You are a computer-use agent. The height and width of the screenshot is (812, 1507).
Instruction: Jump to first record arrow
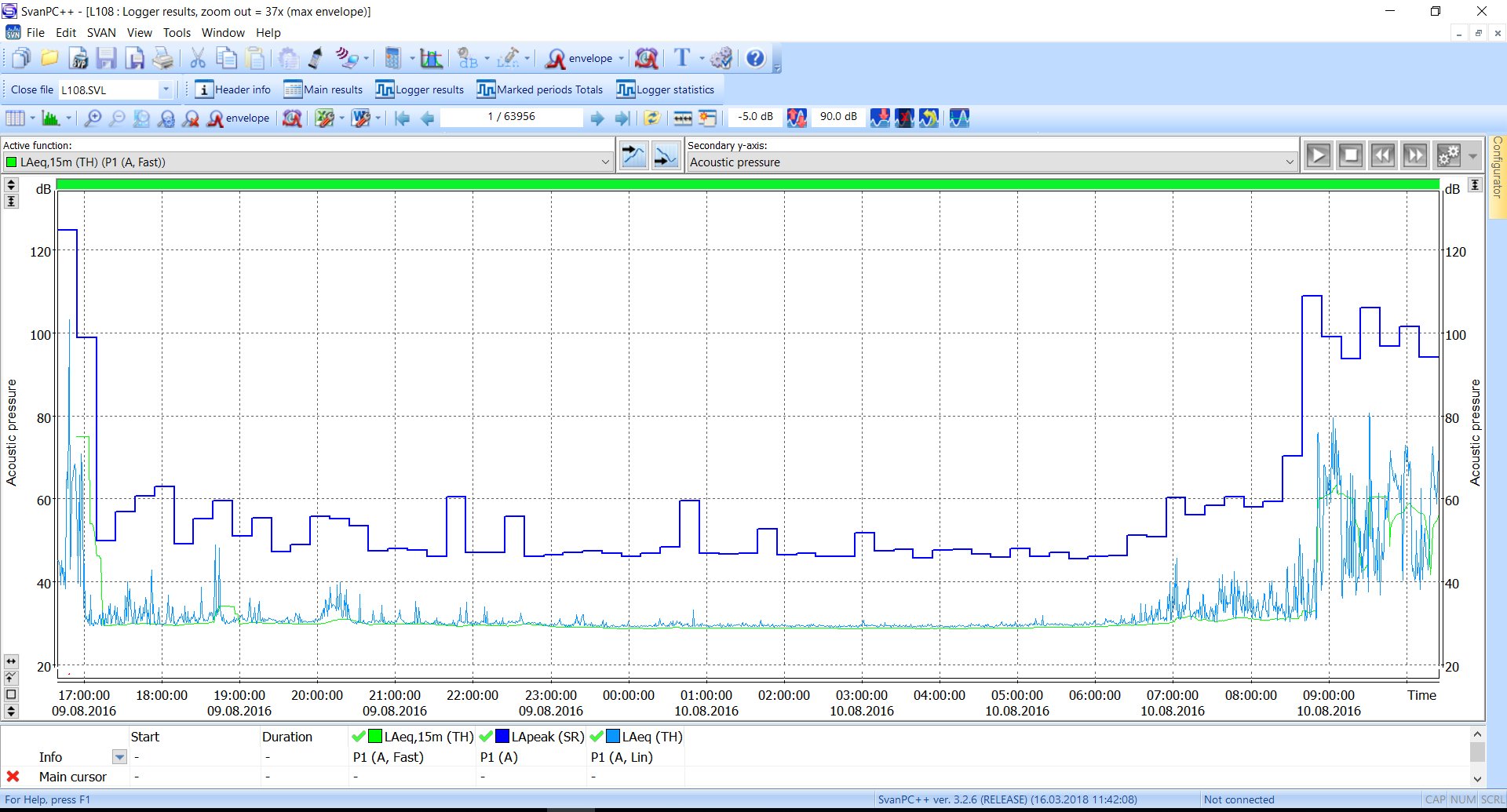click(x=402, y=118)
